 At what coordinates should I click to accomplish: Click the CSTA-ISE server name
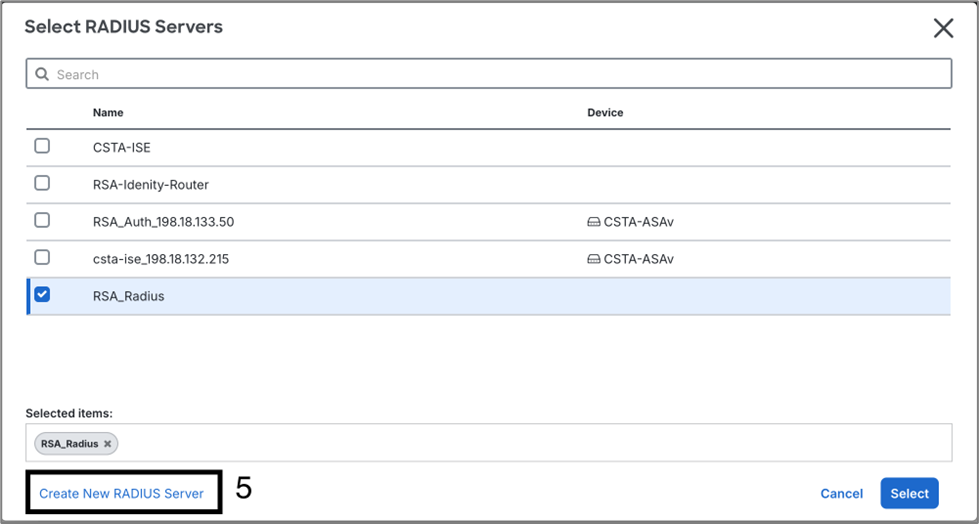point(121,147)
